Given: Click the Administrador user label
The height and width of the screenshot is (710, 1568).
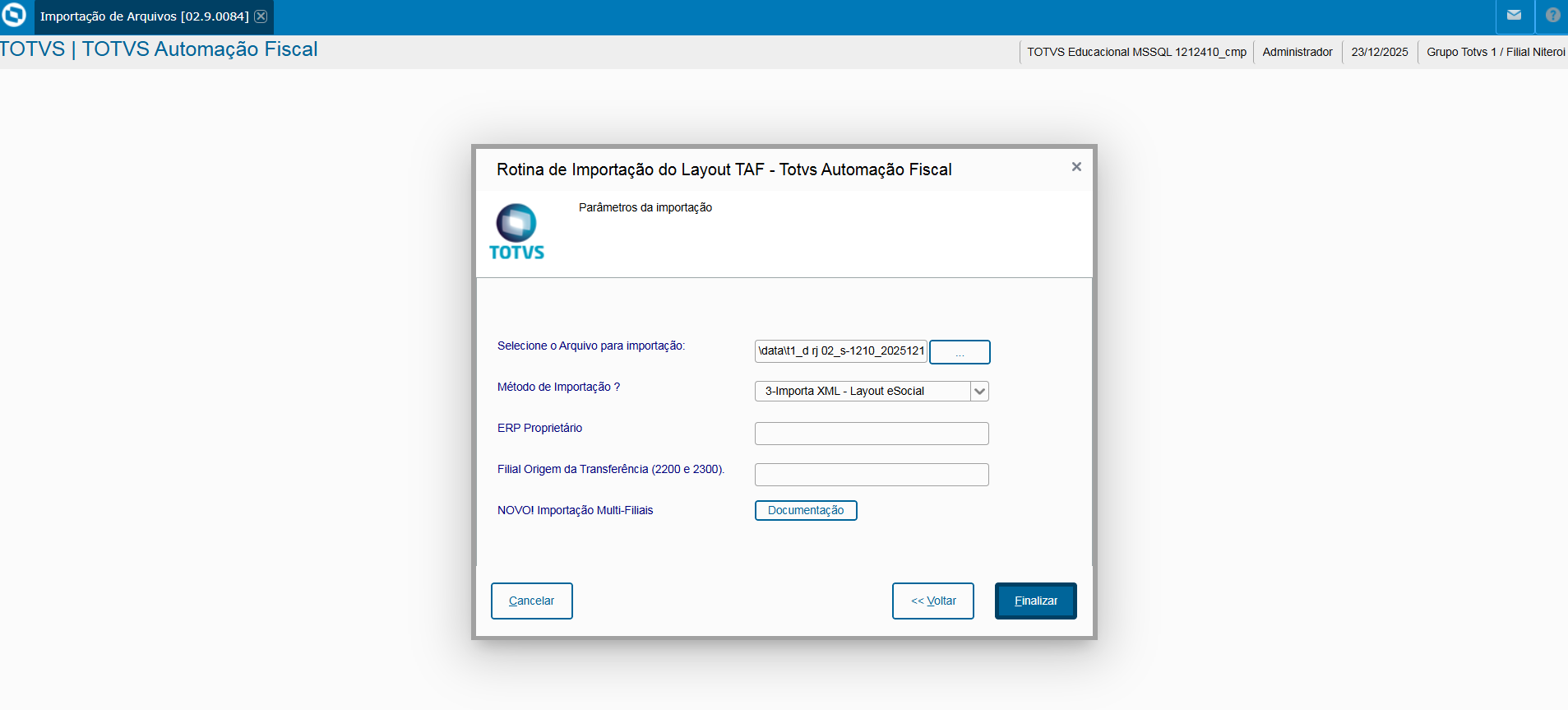Looking at the screenshot, I should [1297, 52].
